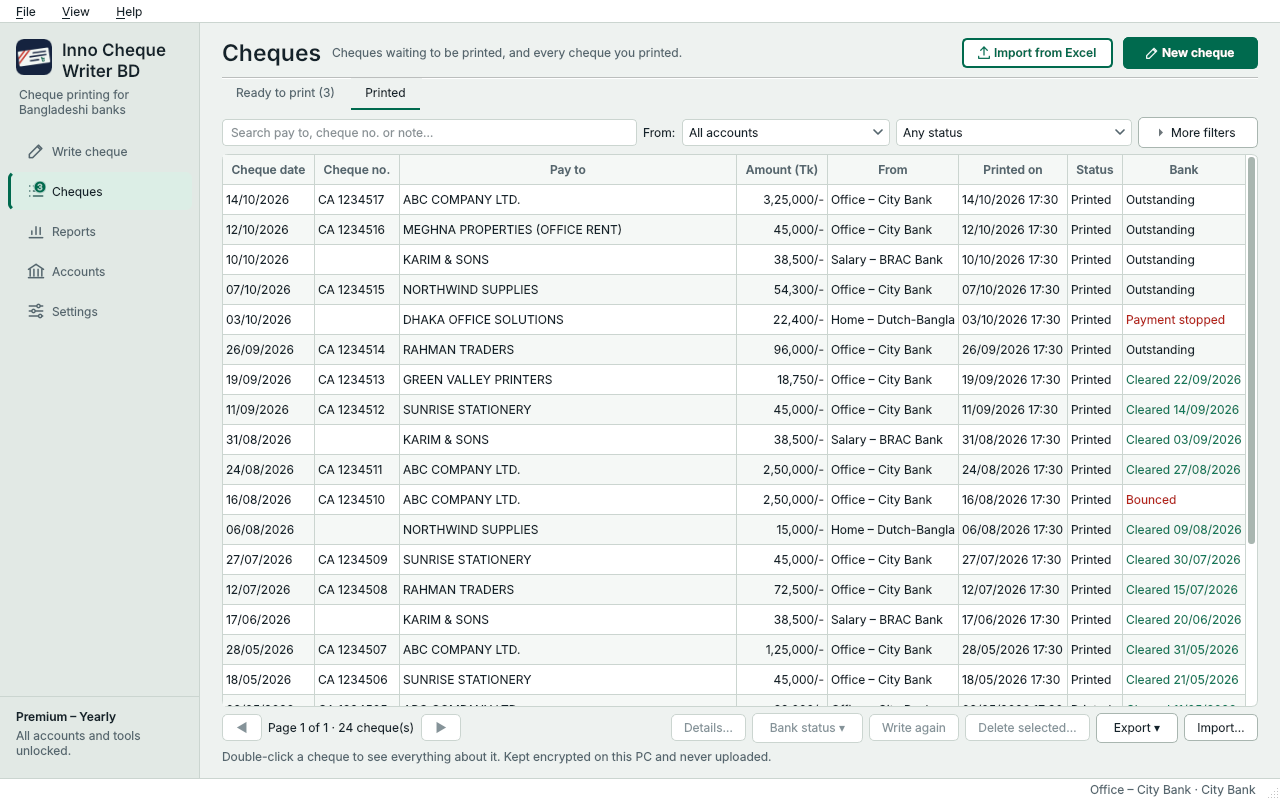Expand More filters
Screen dimensions: 1280x800
1198,133
